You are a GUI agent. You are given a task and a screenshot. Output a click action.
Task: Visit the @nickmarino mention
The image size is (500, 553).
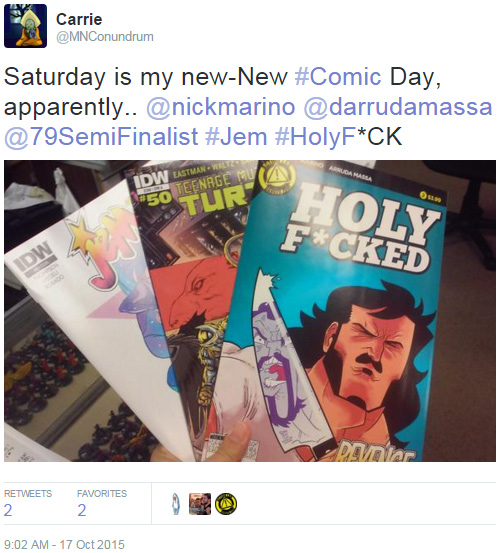tap(221, 107)
